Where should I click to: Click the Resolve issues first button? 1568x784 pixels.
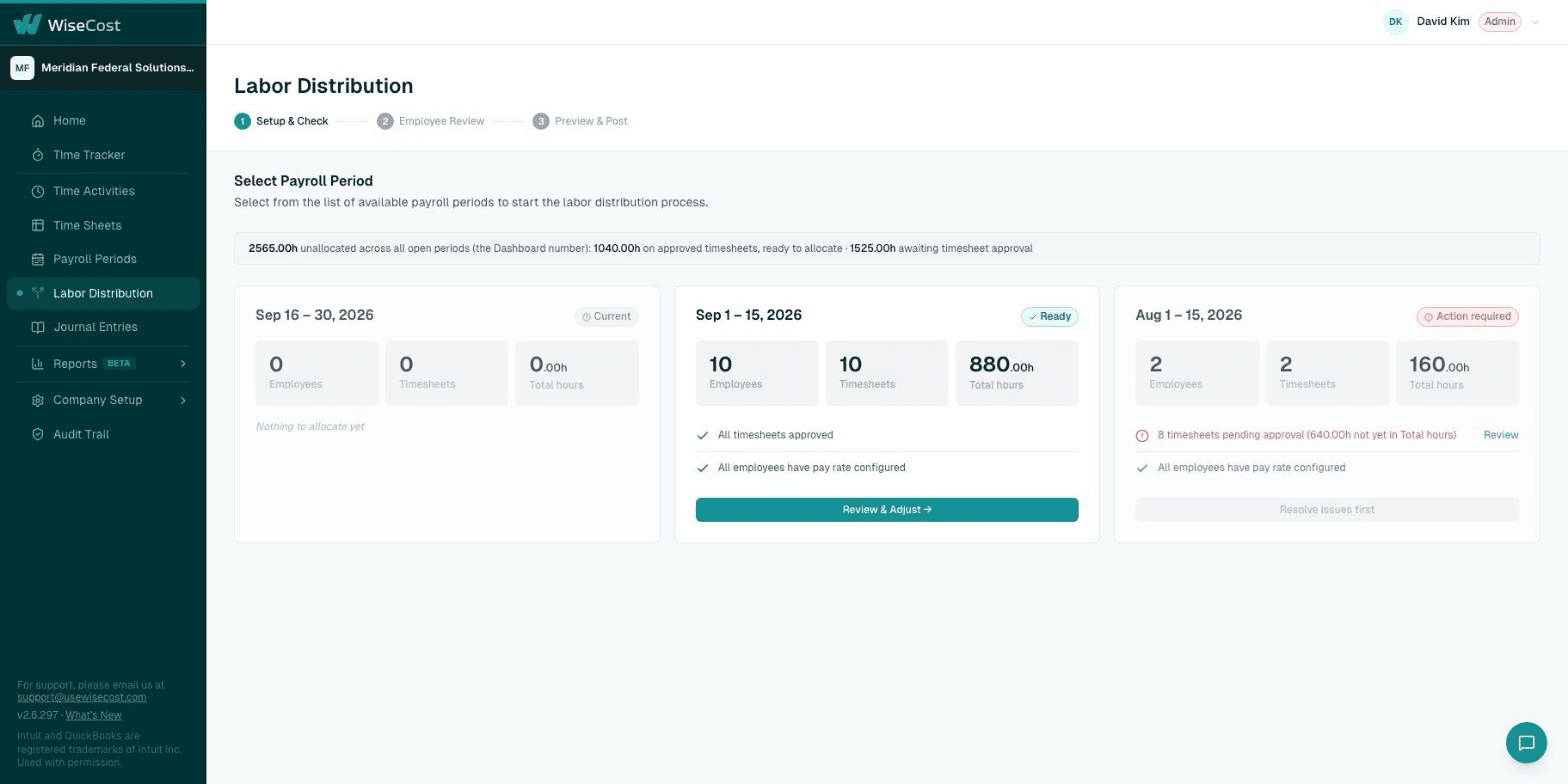click(x=1327, y=510)
